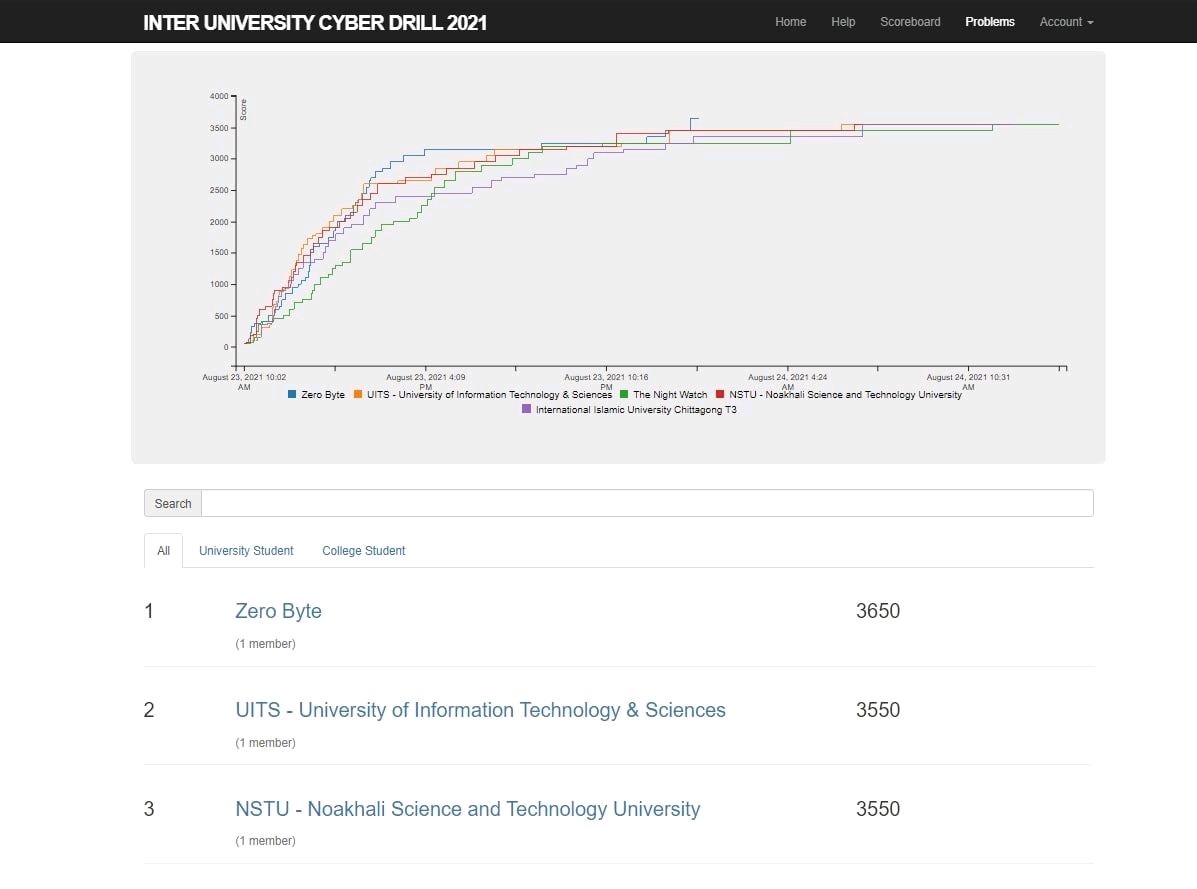Switch to the University Student tab
The height and width of the screenshot is (889, 1197).
246,550
